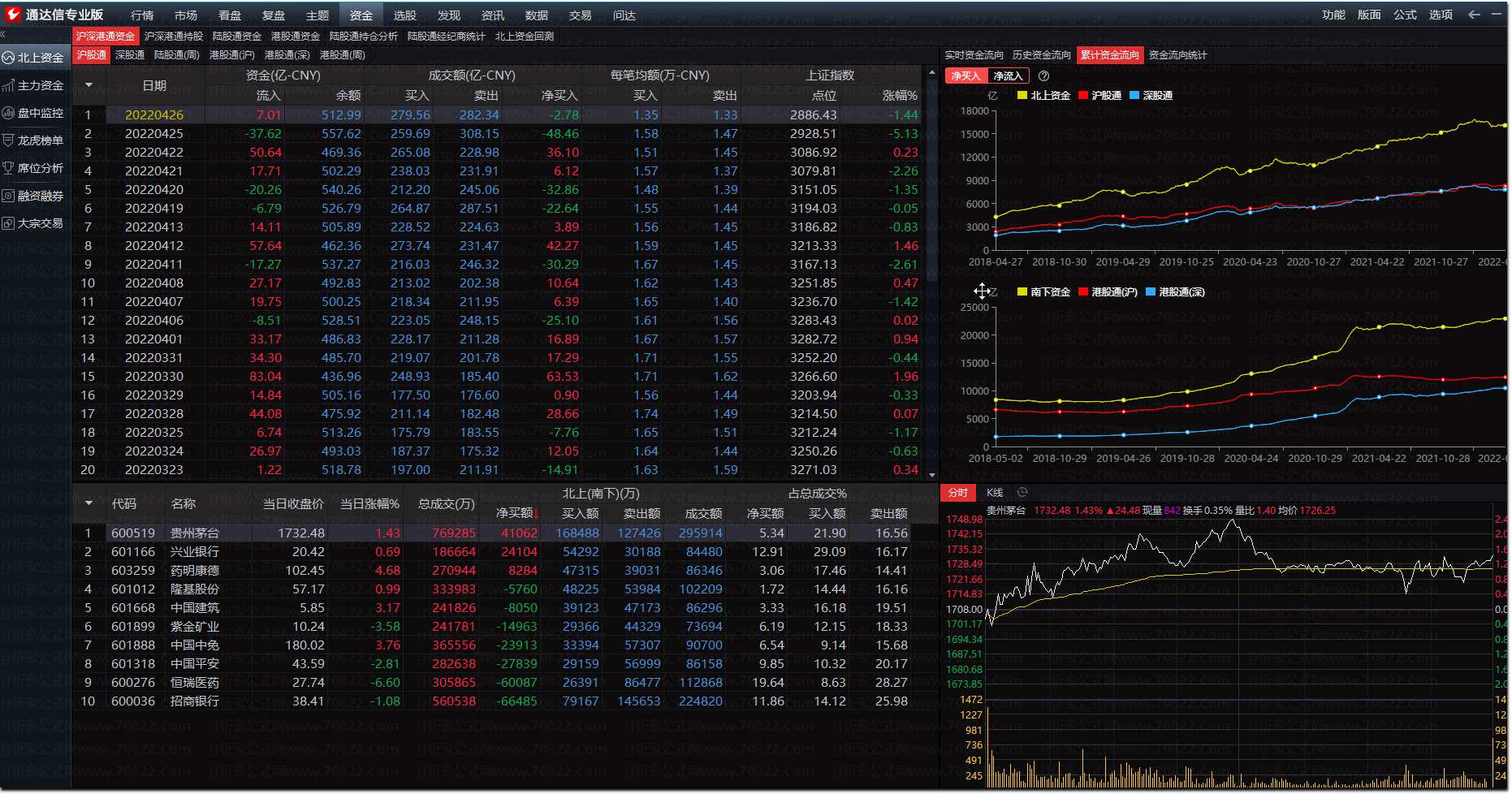Switch to 陆股通经纪商统计 tab

(447, 36)
